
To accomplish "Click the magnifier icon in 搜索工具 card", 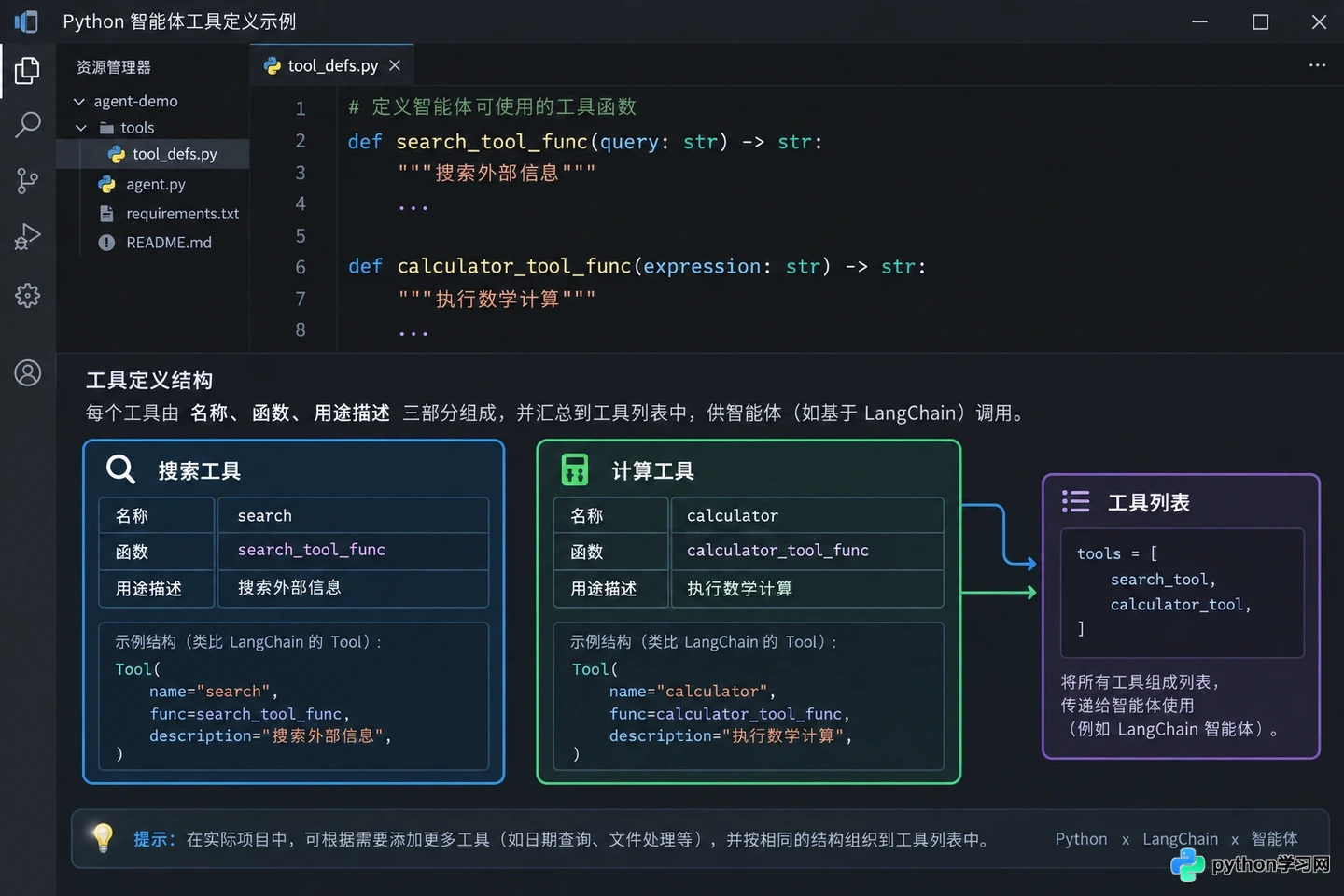I will [121, 469].
